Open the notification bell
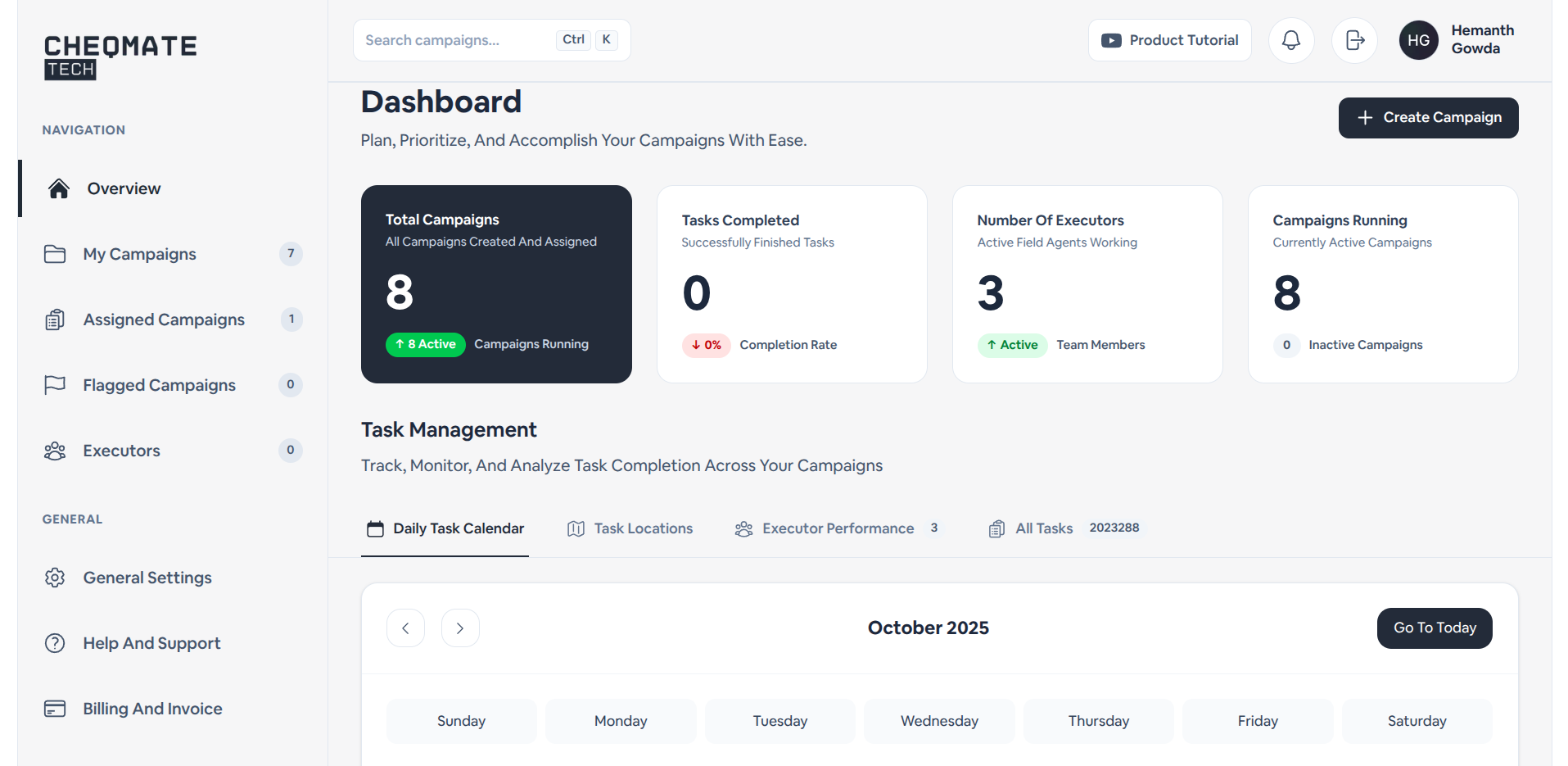 pyautogui.click(x=1290, y=39)
